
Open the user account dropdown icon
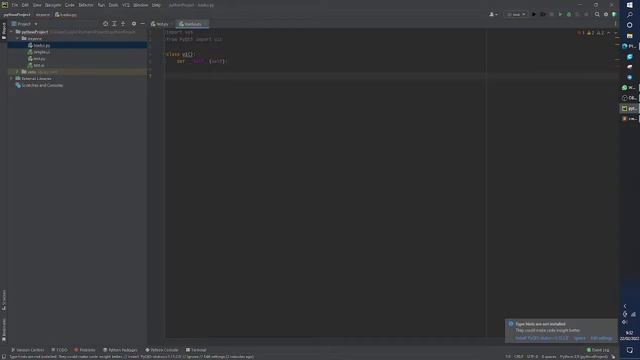[493, 15]
